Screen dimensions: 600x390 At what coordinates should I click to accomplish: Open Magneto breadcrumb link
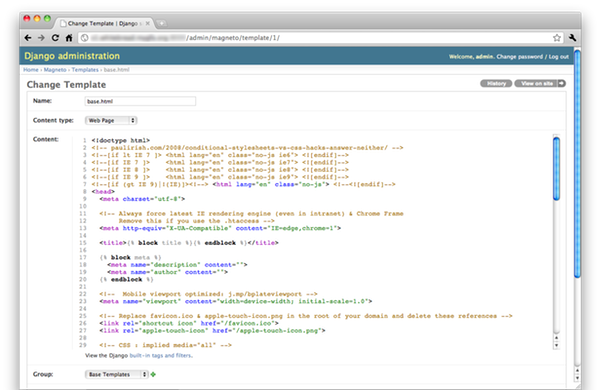55,70
